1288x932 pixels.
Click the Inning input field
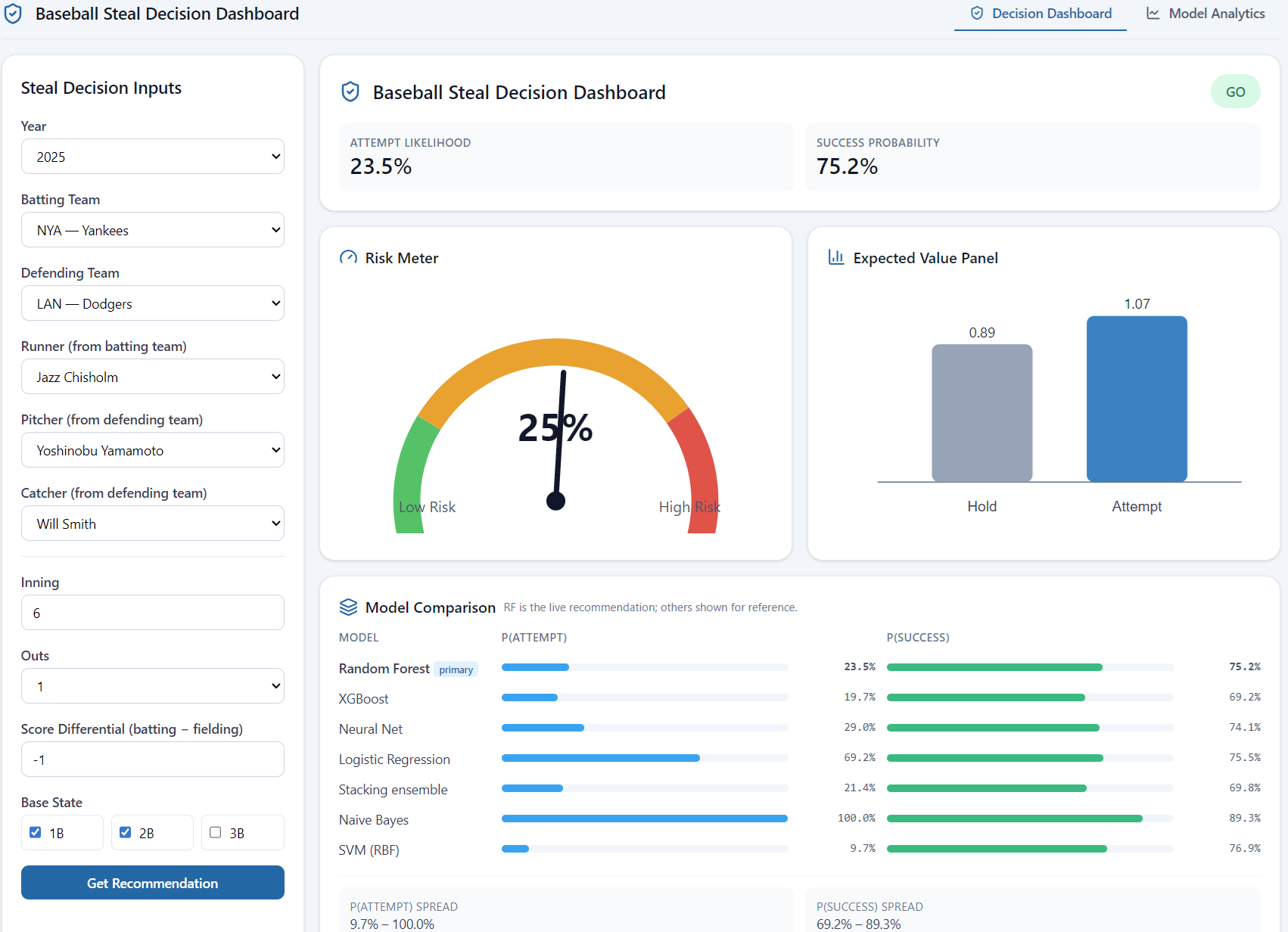pos(153,613)
